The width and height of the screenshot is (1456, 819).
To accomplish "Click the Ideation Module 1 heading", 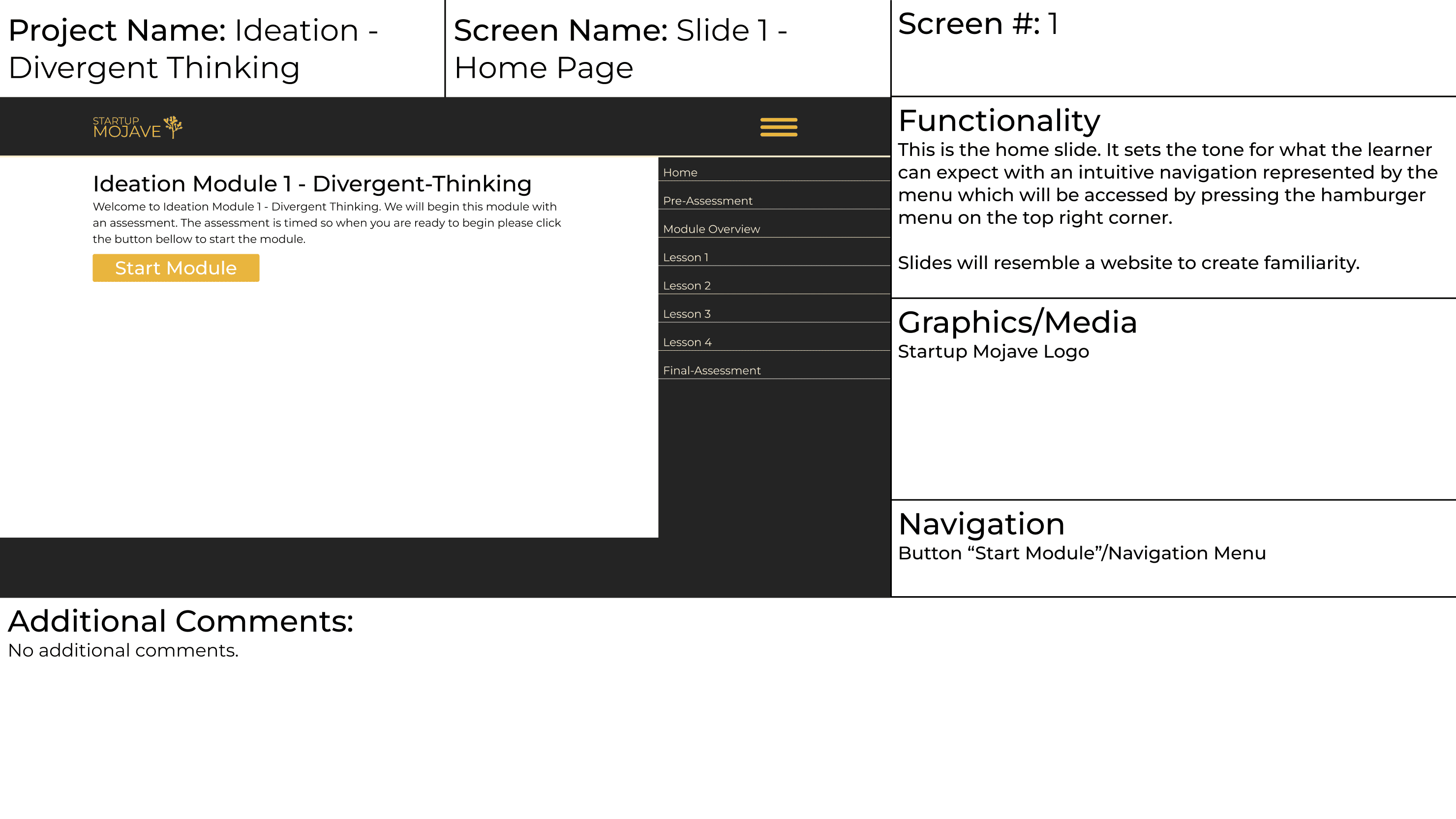I will 312,183.
